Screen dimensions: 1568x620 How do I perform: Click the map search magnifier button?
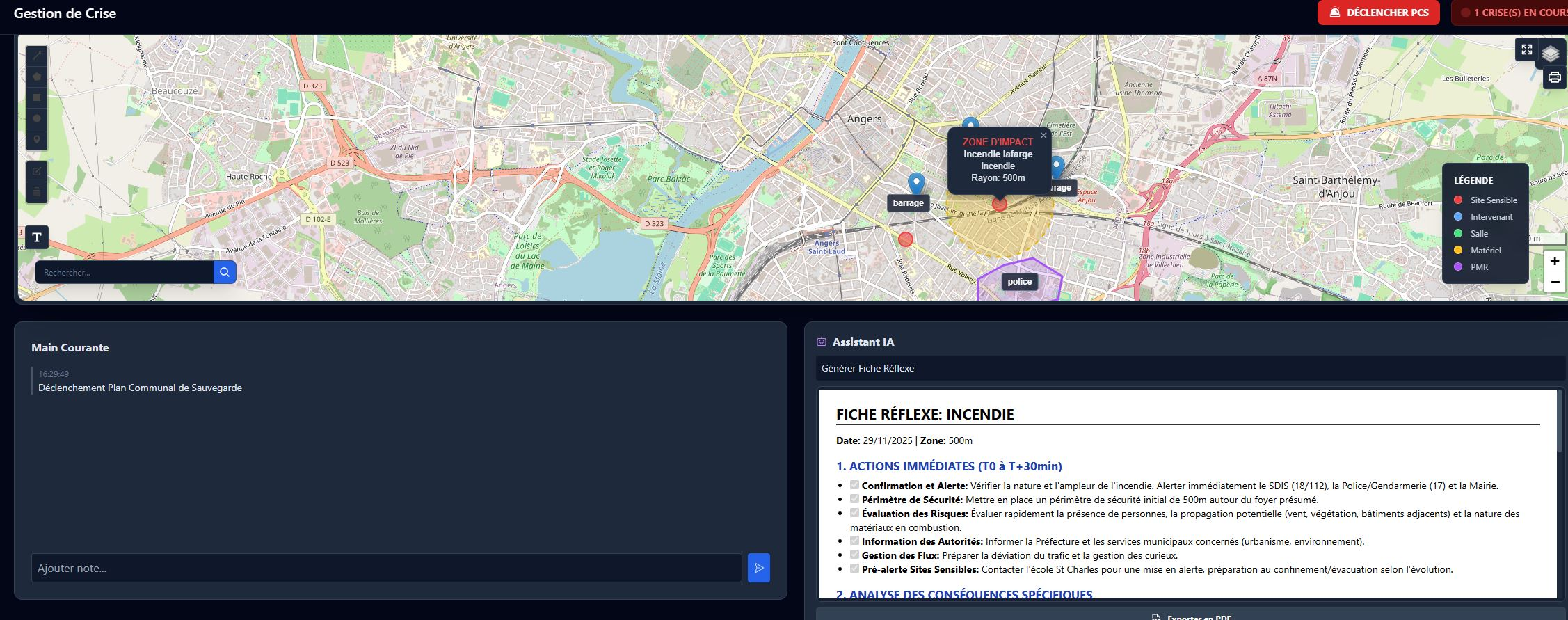(225, 272)
